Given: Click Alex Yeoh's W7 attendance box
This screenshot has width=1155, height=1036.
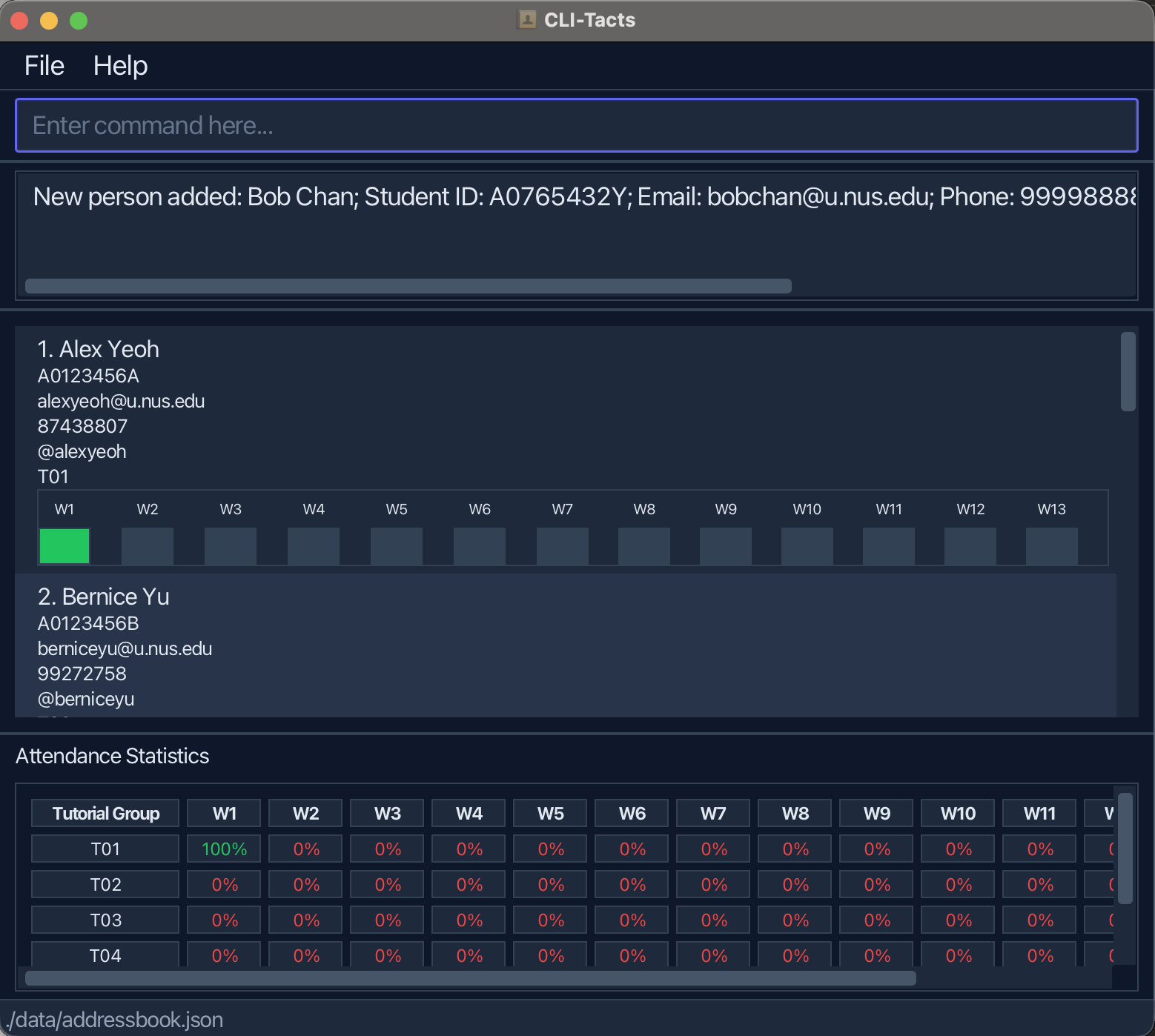Looking at the screenshot, I should pyautogui.click(x=563, y=546).
